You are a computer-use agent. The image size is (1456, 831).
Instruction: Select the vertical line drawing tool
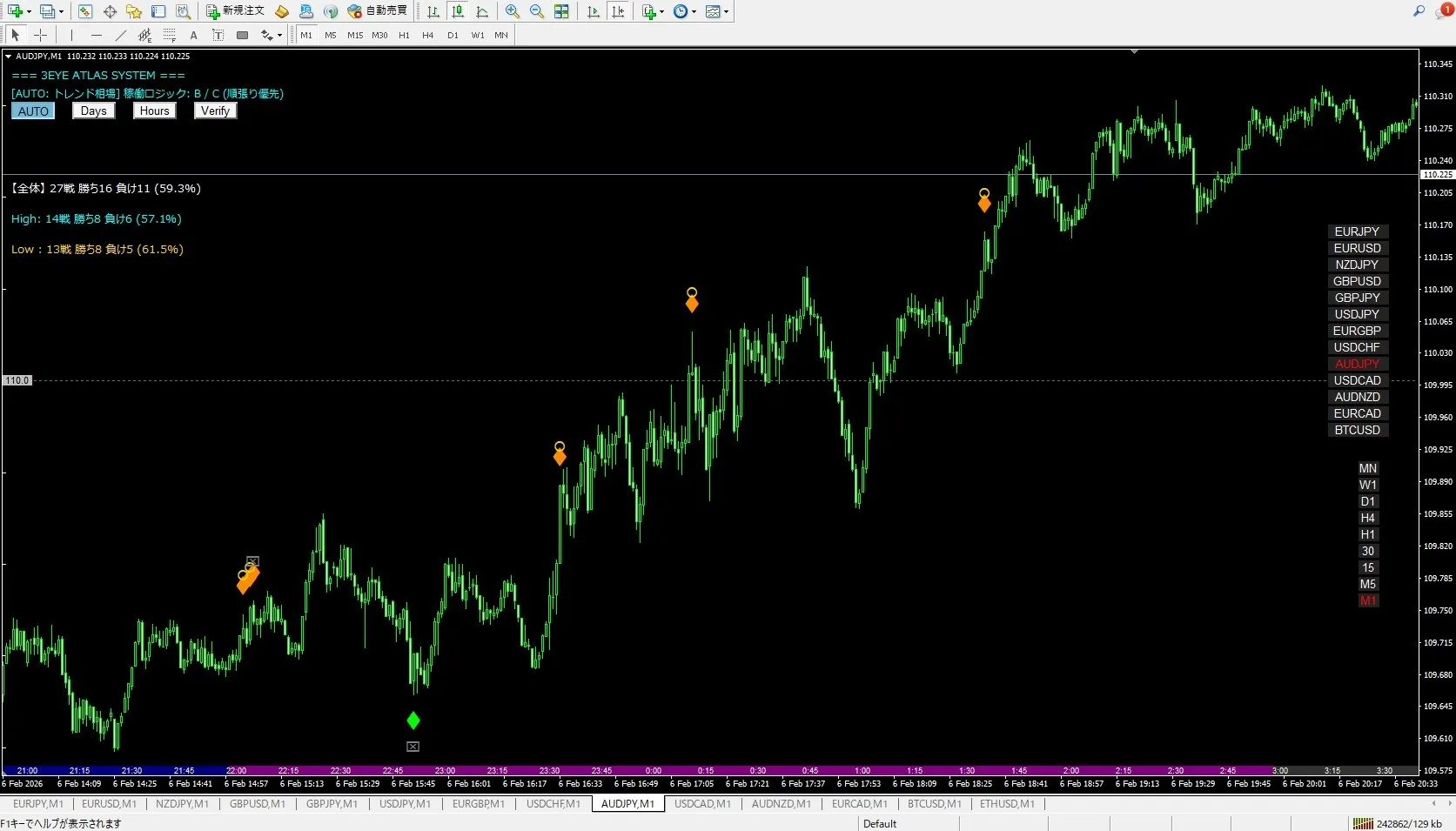(x=71, y=35)
